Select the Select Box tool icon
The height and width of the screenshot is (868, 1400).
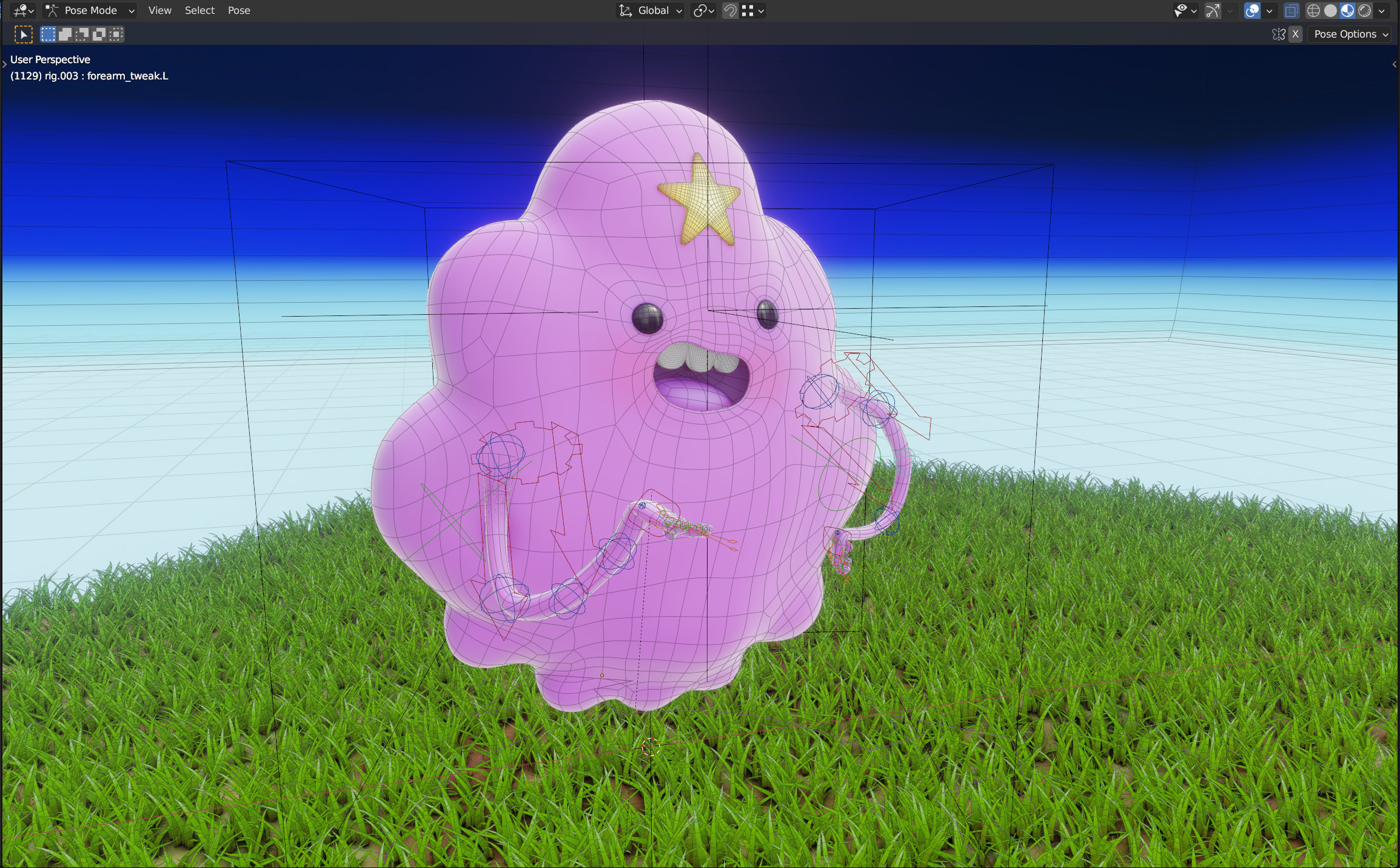(23, 35)
